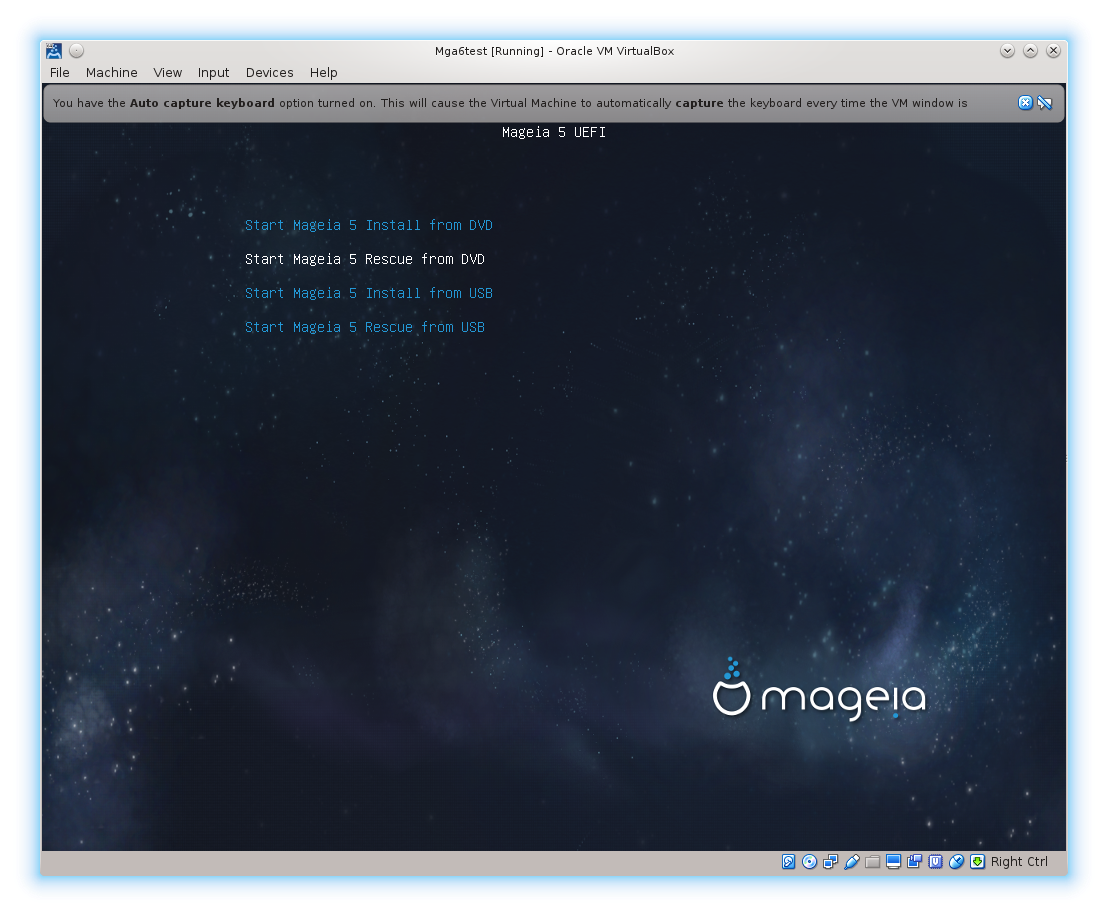Click the round pin button in title bar
The height and width of the screenshot is (916, 1108).
pyautogui.click(x=76, y=51)
